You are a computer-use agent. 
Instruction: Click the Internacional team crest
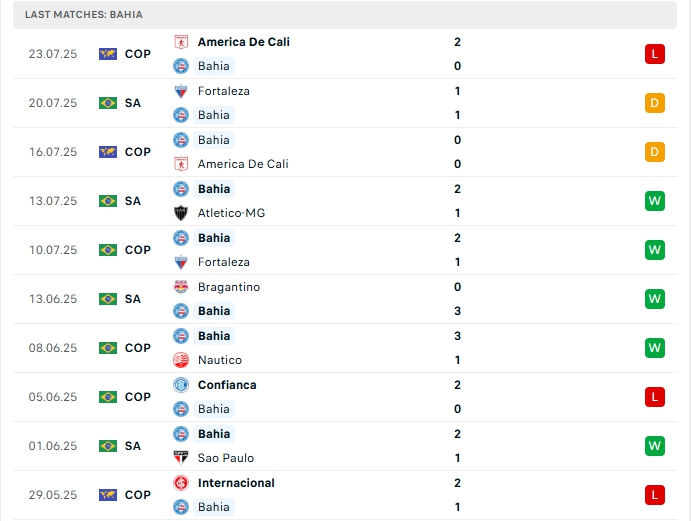[x=181, y=483]
